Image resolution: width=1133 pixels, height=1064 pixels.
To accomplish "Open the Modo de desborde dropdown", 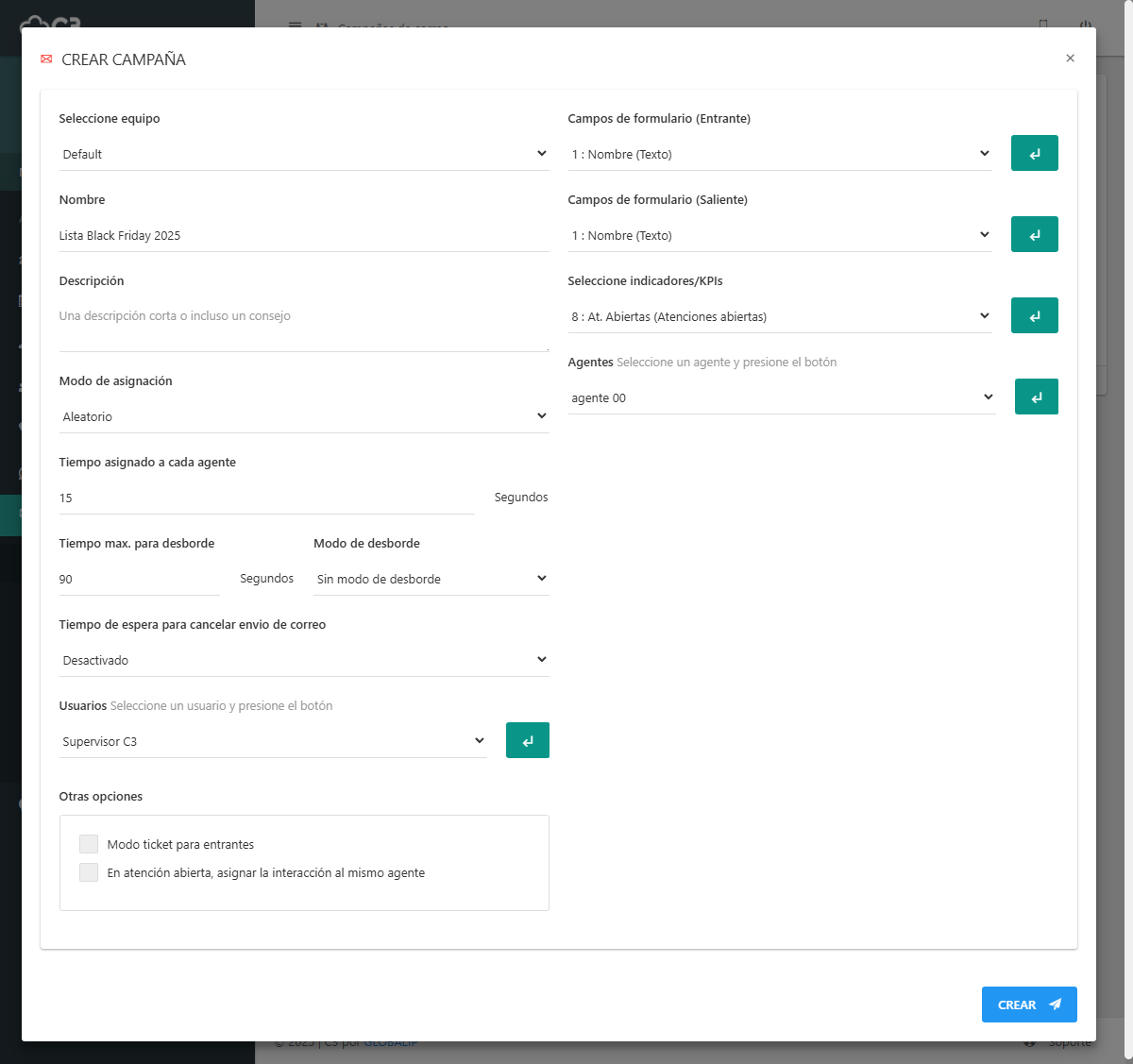I will pos(431,579).
